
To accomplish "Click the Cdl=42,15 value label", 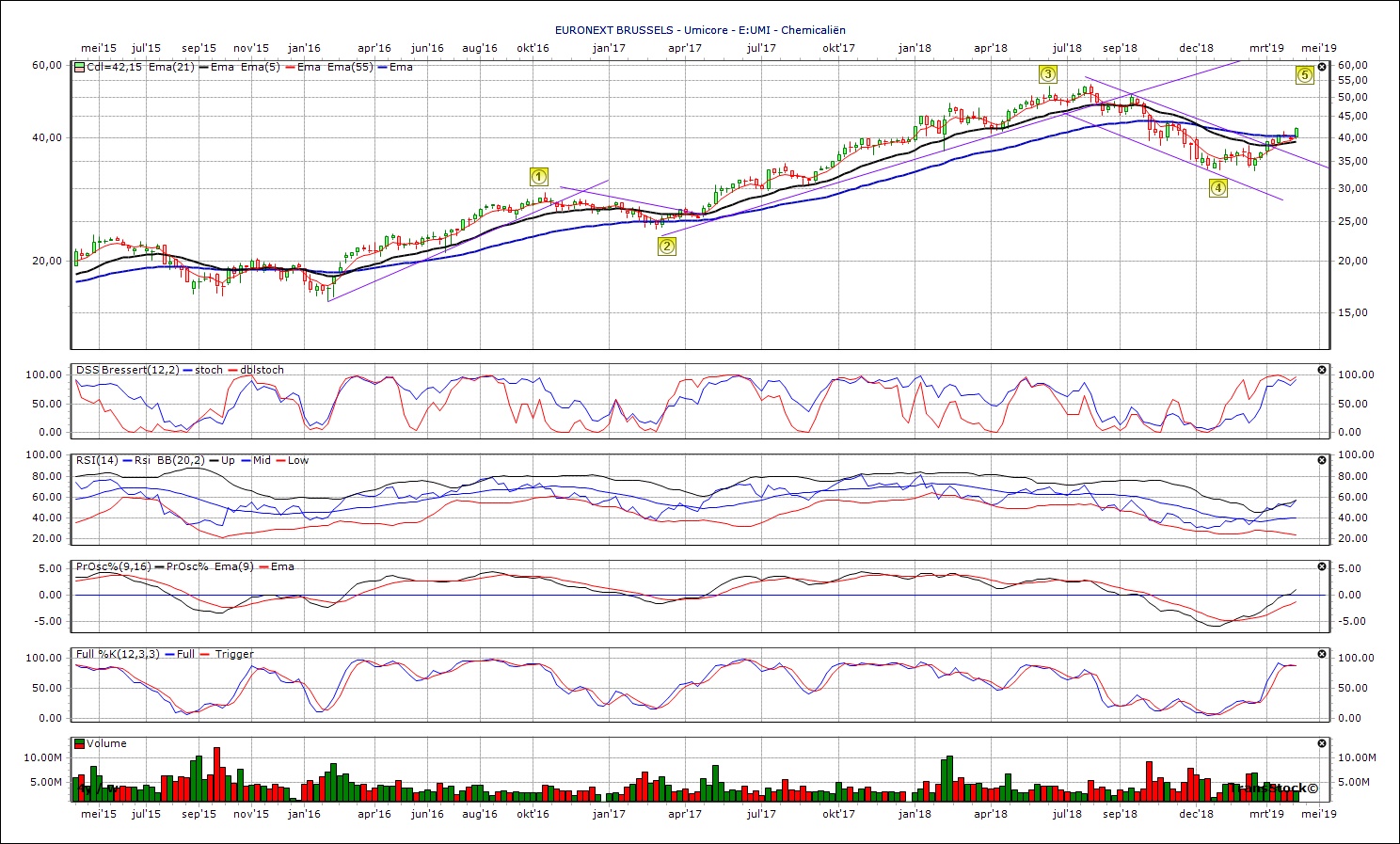I will coord(114,67).
